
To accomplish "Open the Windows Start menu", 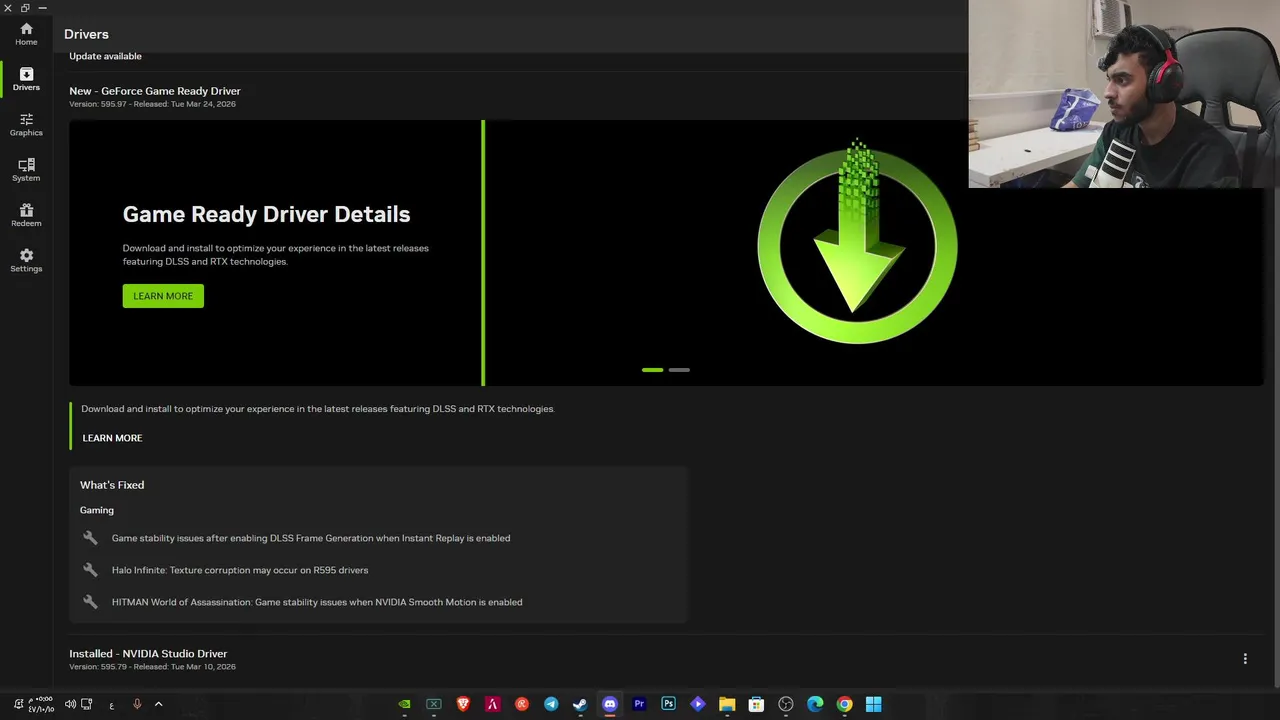I will click(874, 704).
